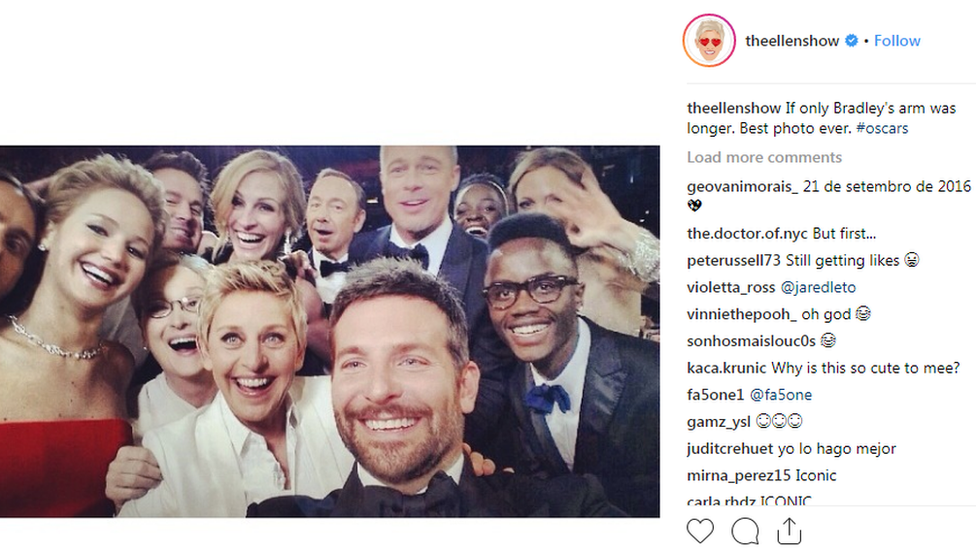Open theellenshow username in header
The image size is (976, 549).
point(792,41)
